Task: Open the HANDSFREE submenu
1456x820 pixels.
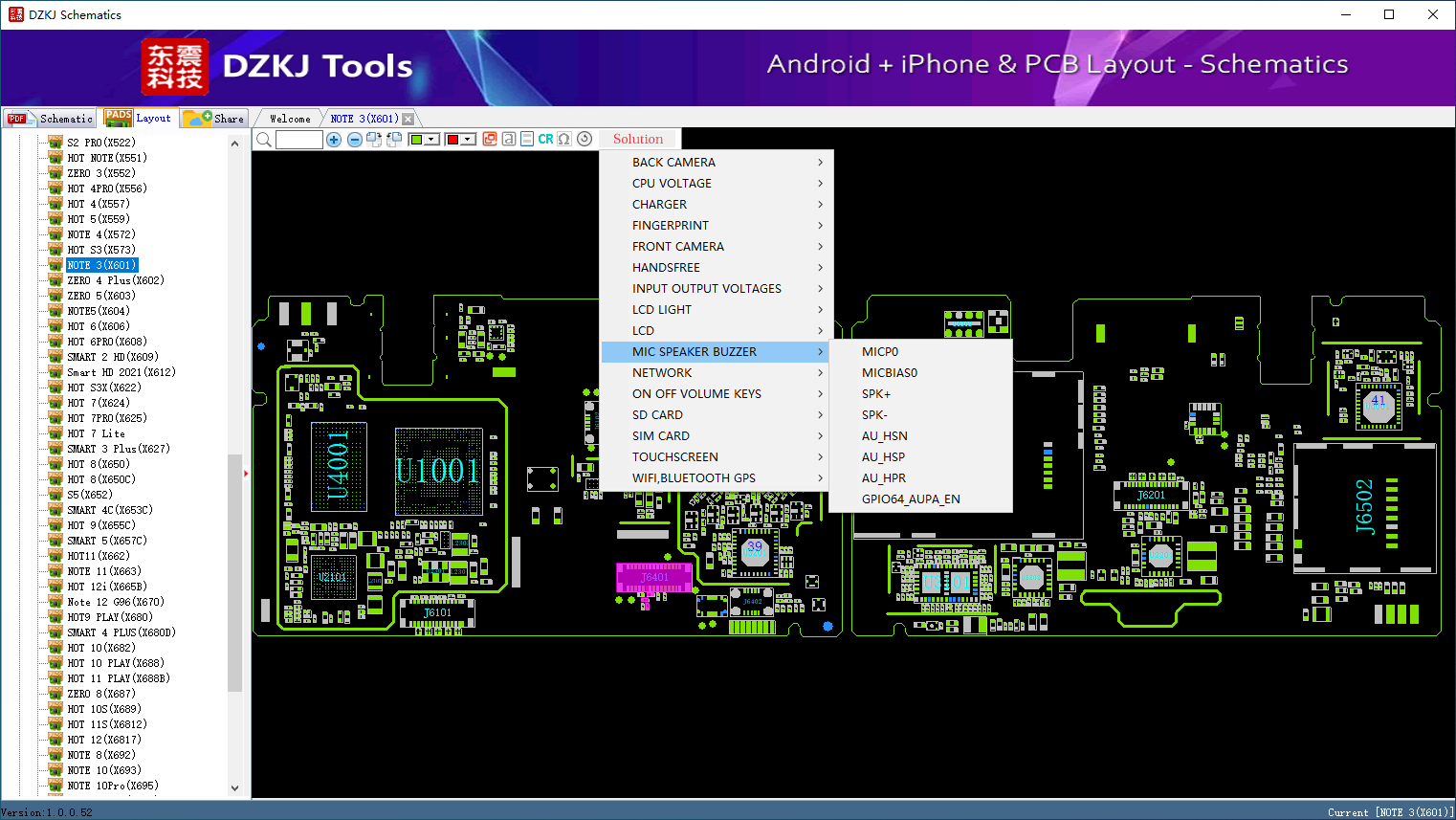Action: point(717,268)
